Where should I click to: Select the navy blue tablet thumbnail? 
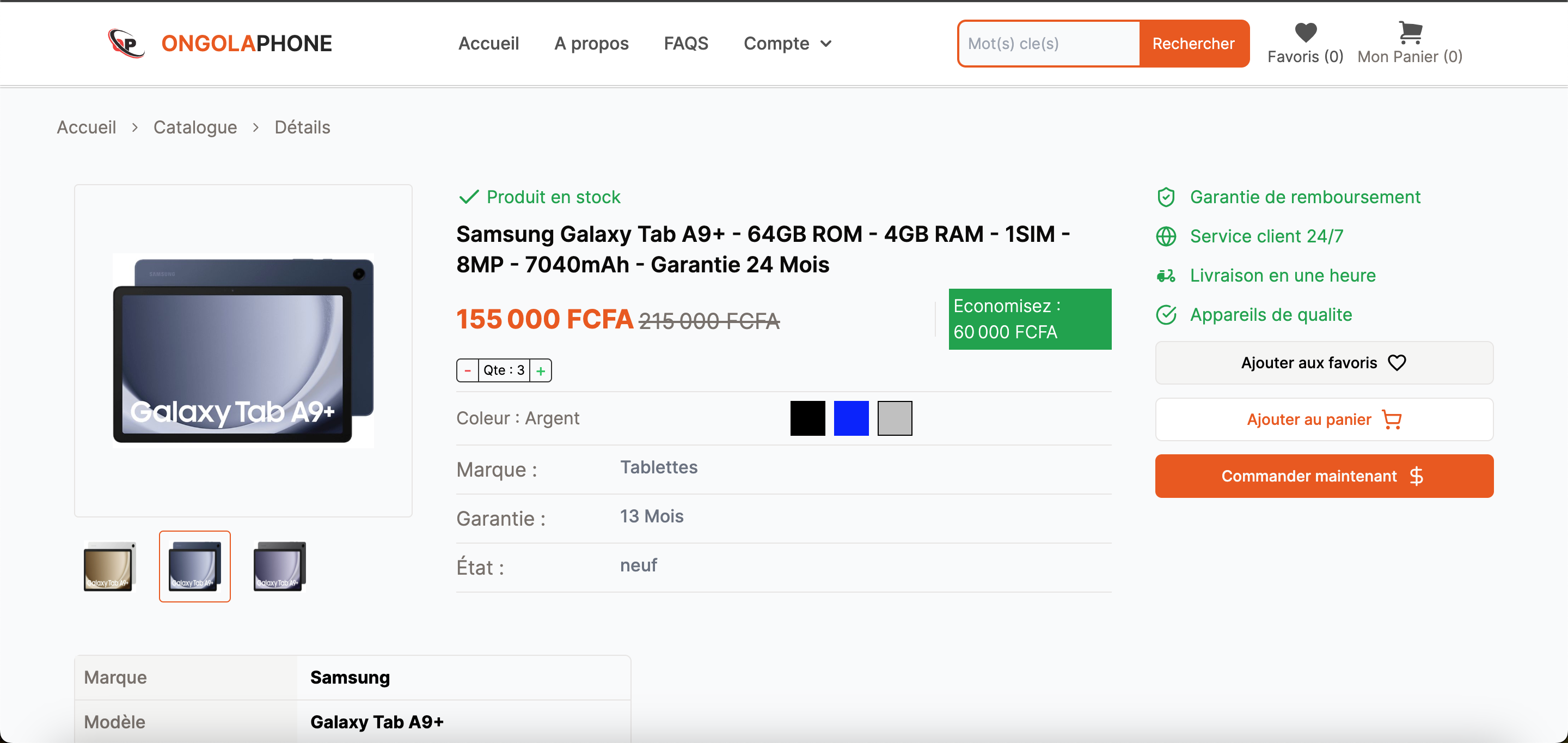coord(195,567)
